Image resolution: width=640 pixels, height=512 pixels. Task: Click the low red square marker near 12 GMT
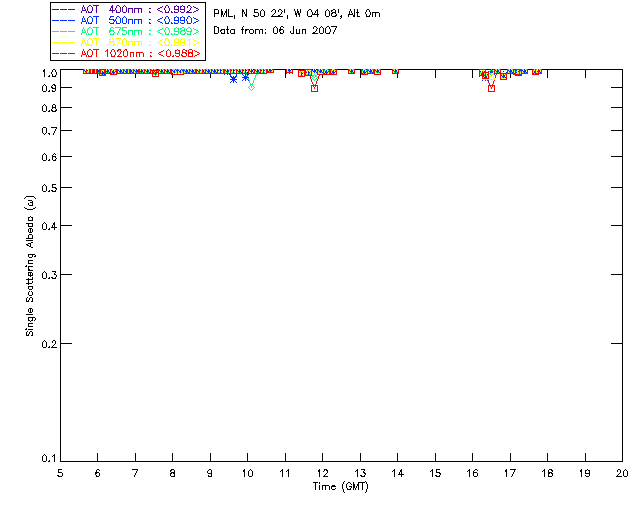pyautogui.click(x=314, y=88)
